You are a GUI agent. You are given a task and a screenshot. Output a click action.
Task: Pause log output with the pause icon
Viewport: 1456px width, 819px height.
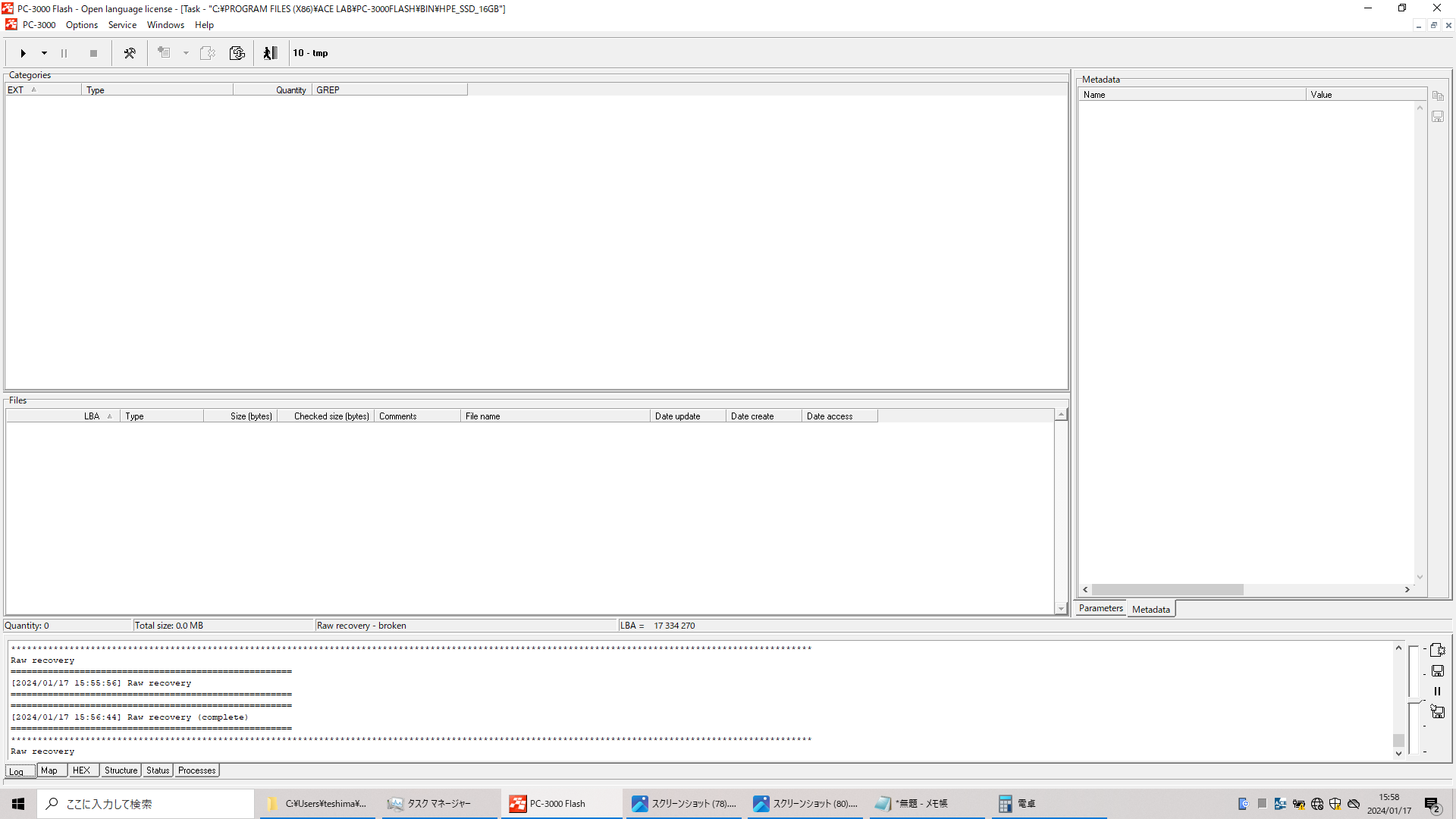pos(1437,692)
